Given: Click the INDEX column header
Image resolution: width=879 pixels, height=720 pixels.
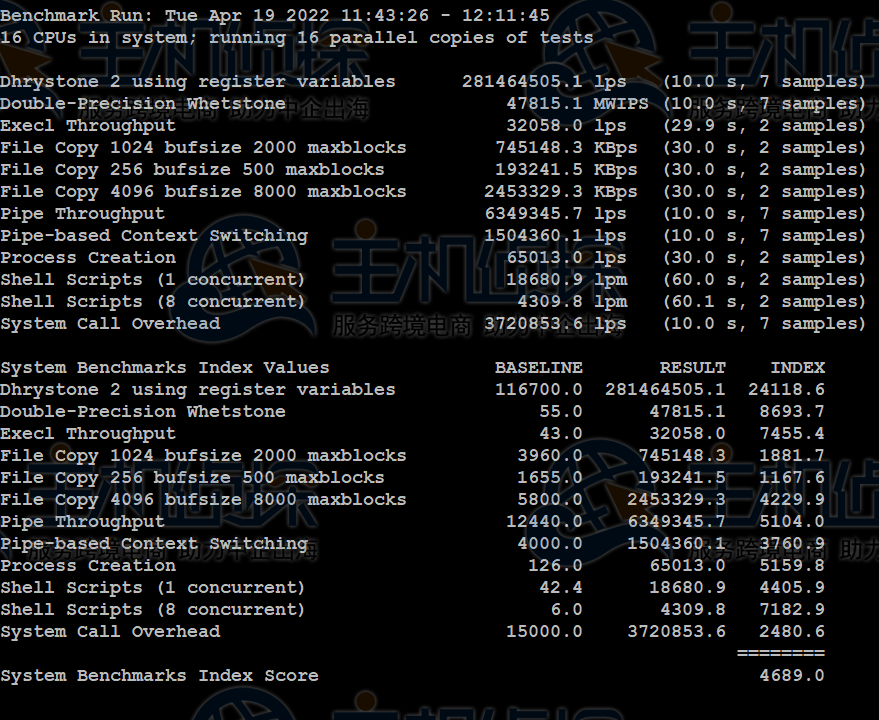Looking at the screenshot, I should pyautogui.click(x=797, y=368).
